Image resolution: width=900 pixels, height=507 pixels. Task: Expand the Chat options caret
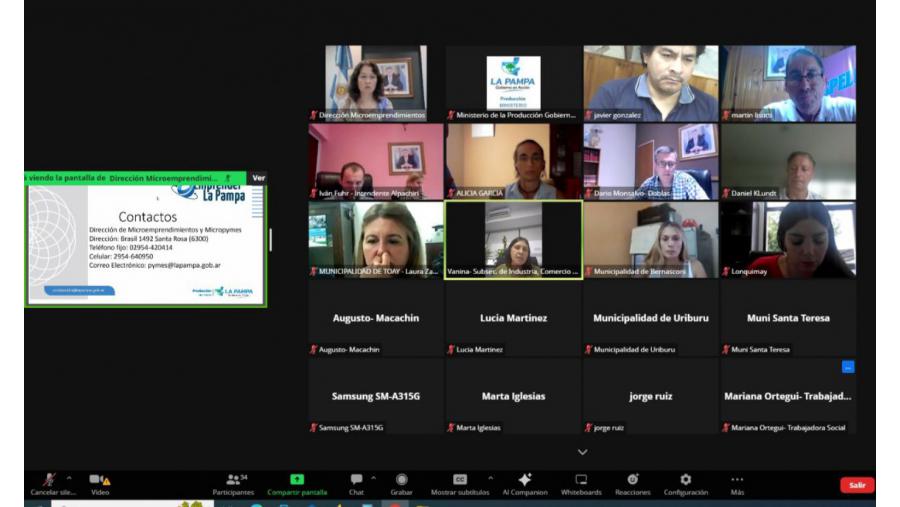[x=374, y=478]
